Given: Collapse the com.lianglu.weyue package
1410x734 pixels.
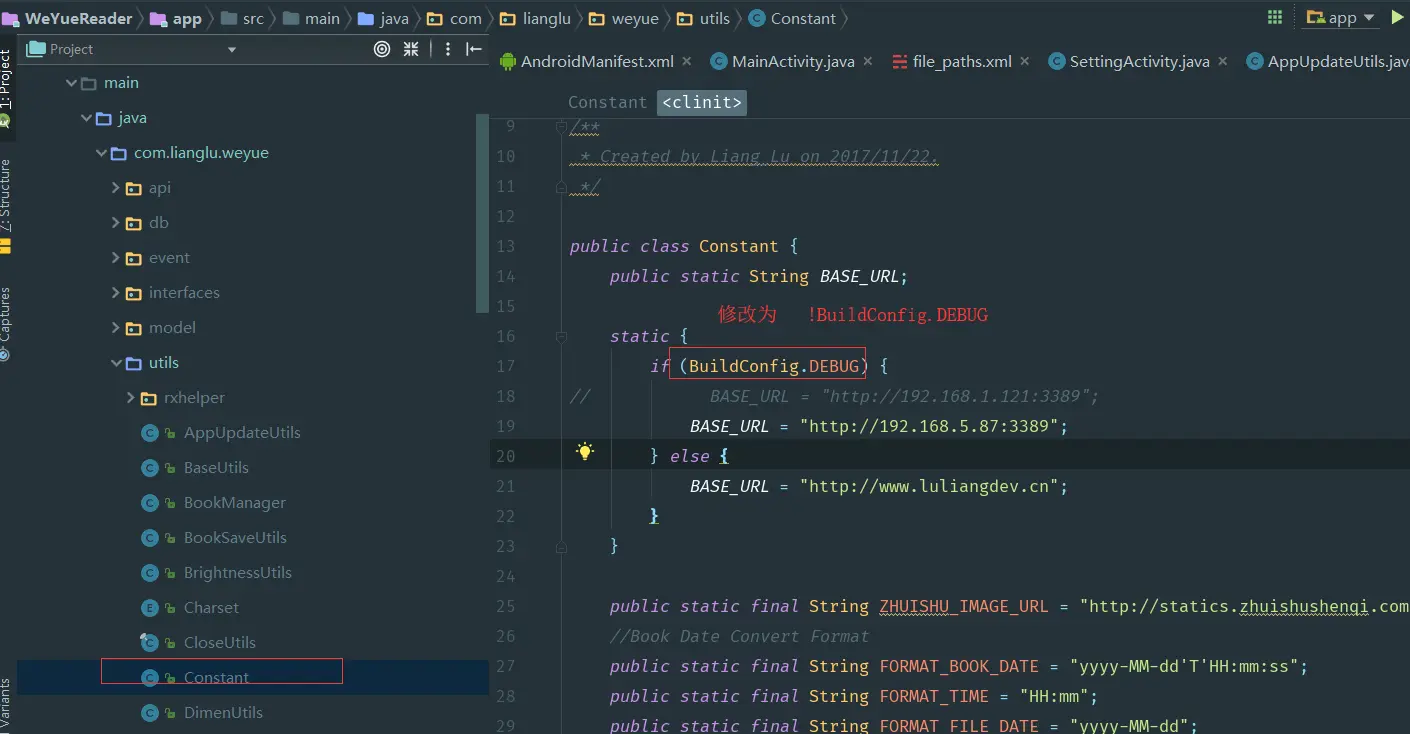Looking at the screenshot, I should tap(101, 153).
